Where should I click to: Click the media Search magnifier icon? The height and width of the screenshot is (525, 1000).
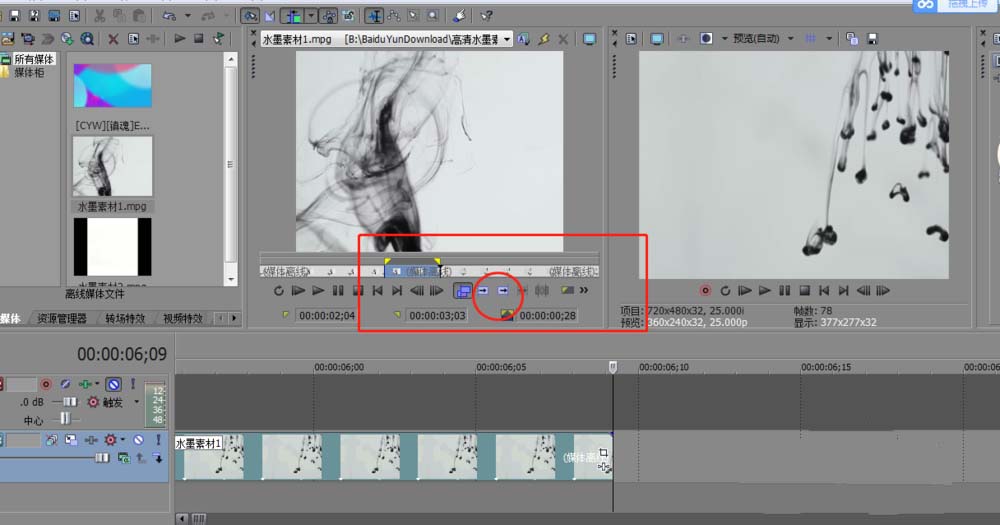87,39
